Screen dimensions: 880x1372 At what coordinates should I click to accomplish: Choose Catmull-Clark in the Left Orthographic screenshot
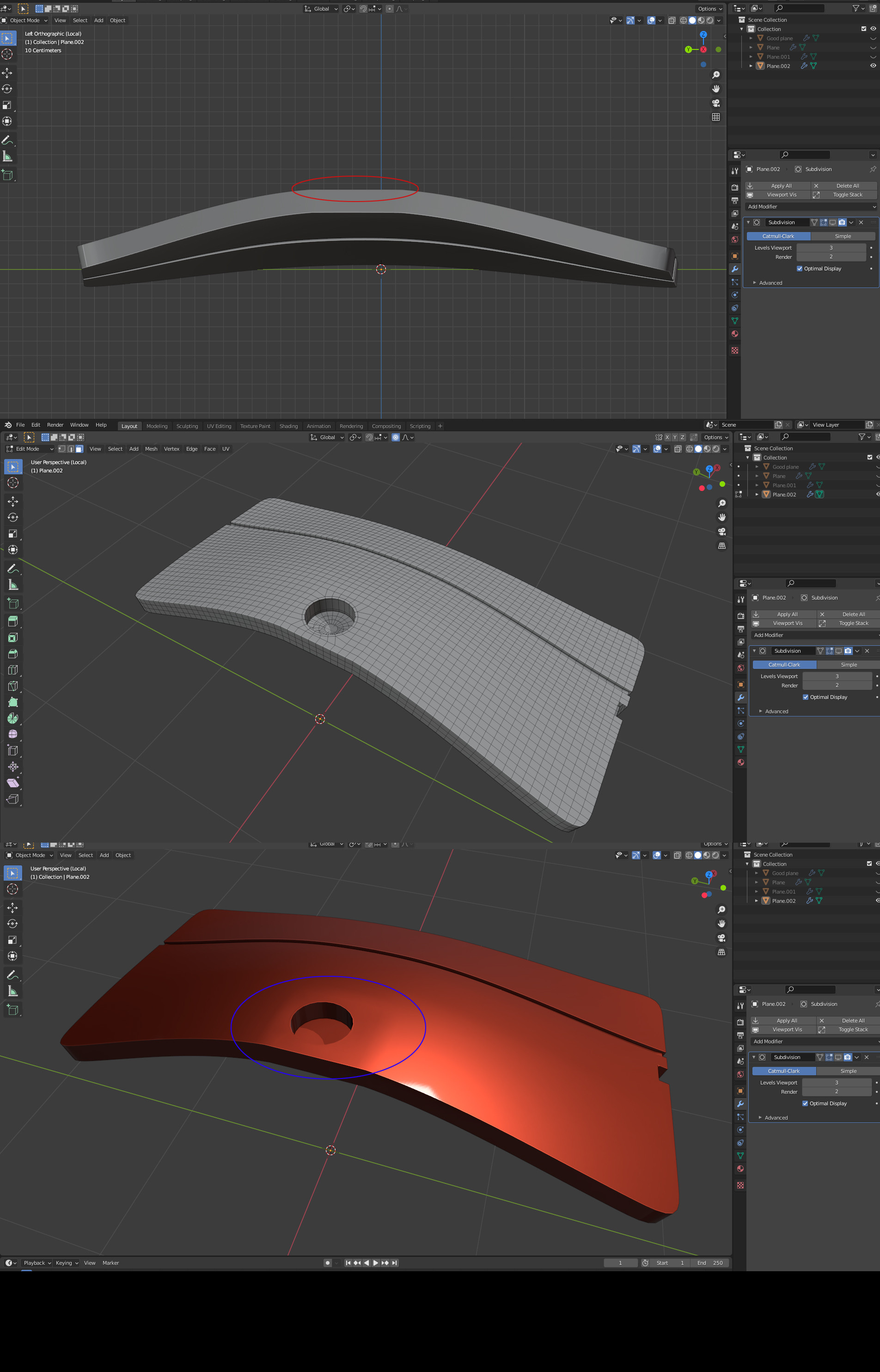778,236
